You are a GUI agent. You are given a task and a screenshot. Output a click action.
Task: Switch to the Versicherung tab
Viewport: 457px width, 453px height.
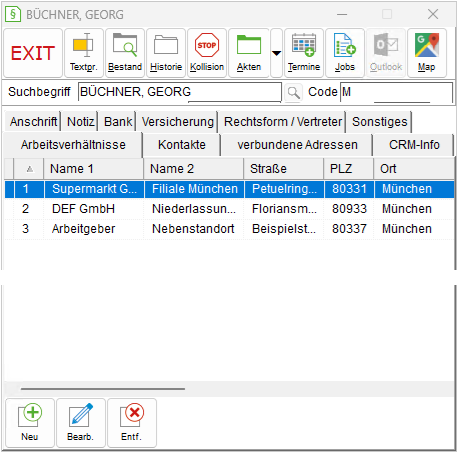coord(178,122)
